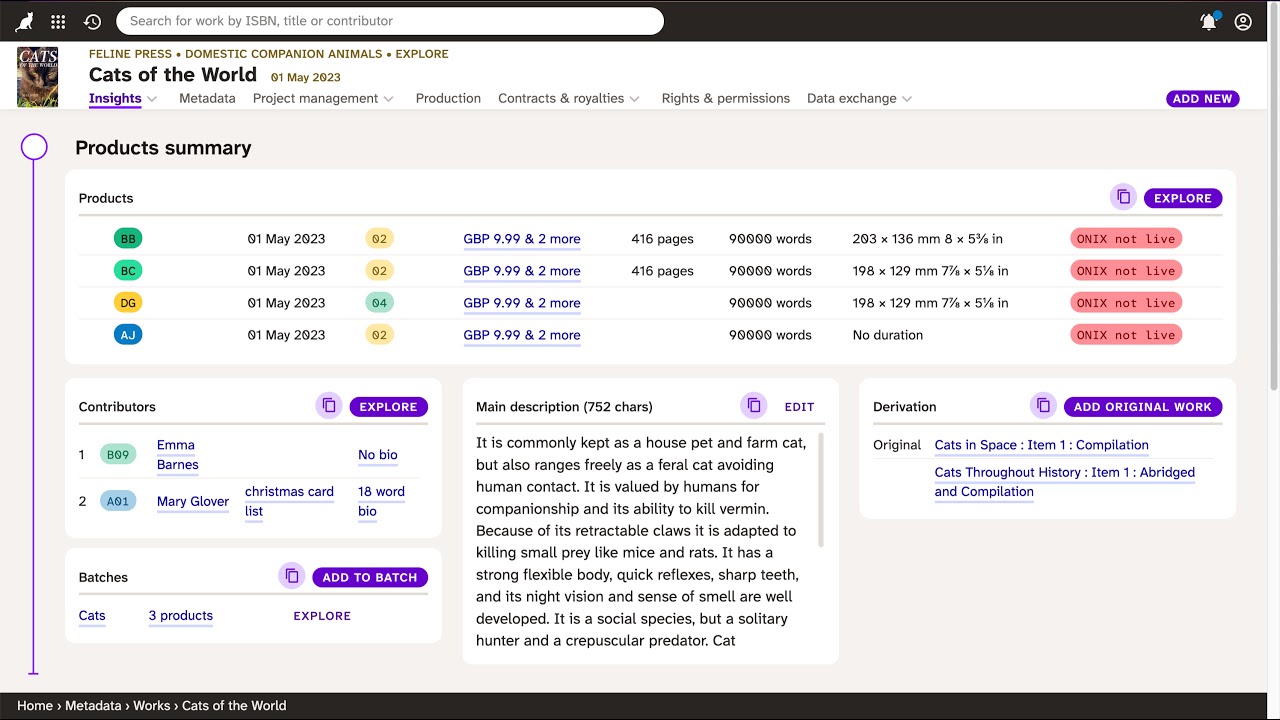The image size is (1280, 720).
Task: Click the cat logo home icon
Action: coord(24,21)
